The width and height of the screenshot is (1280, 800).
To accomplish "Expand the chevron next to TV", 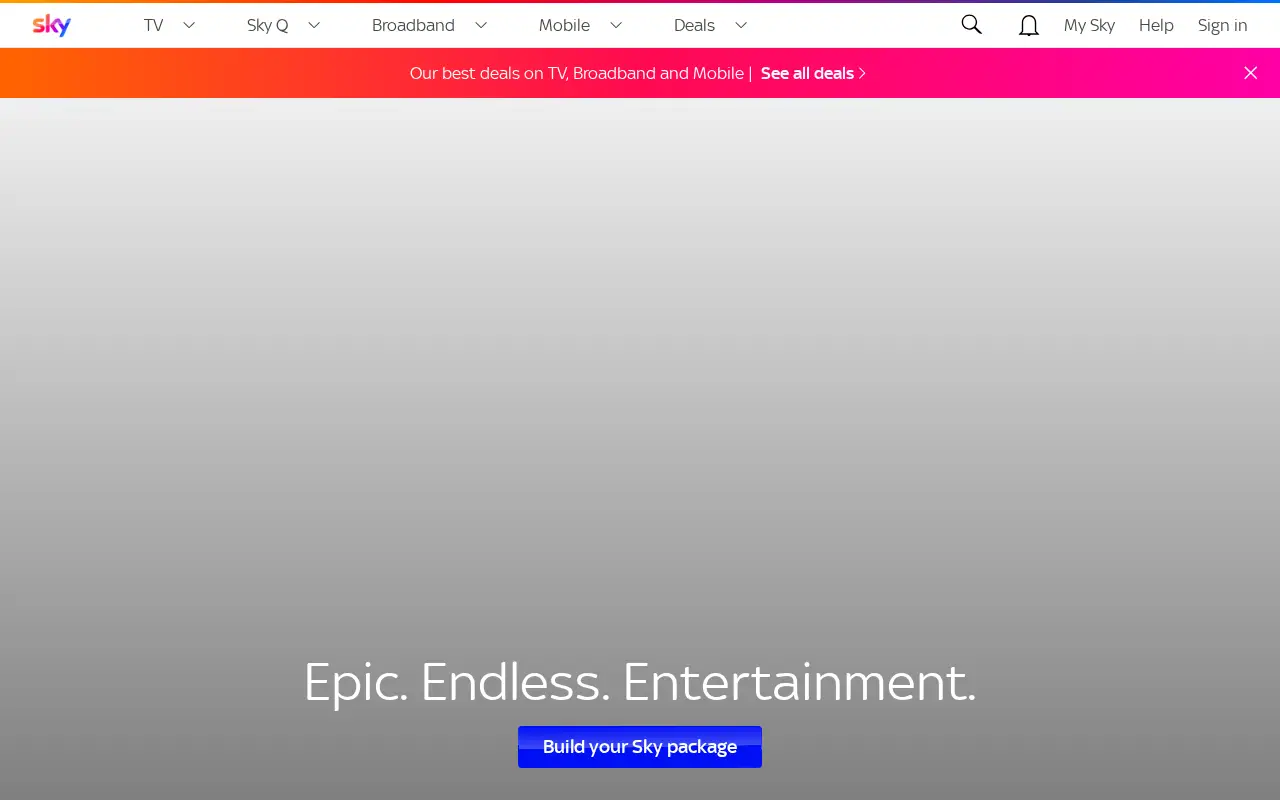I will click(x=189, y=25).
